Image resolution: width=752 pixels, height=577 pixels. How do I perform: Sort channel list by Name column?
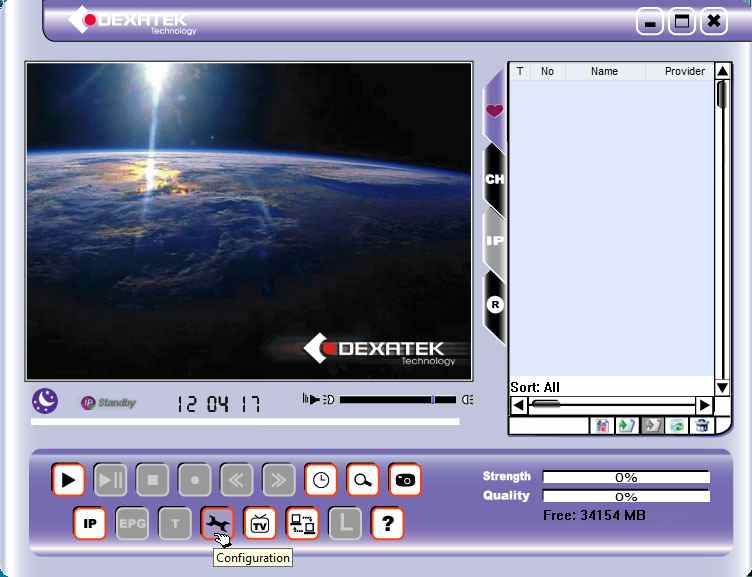[605, 71]
